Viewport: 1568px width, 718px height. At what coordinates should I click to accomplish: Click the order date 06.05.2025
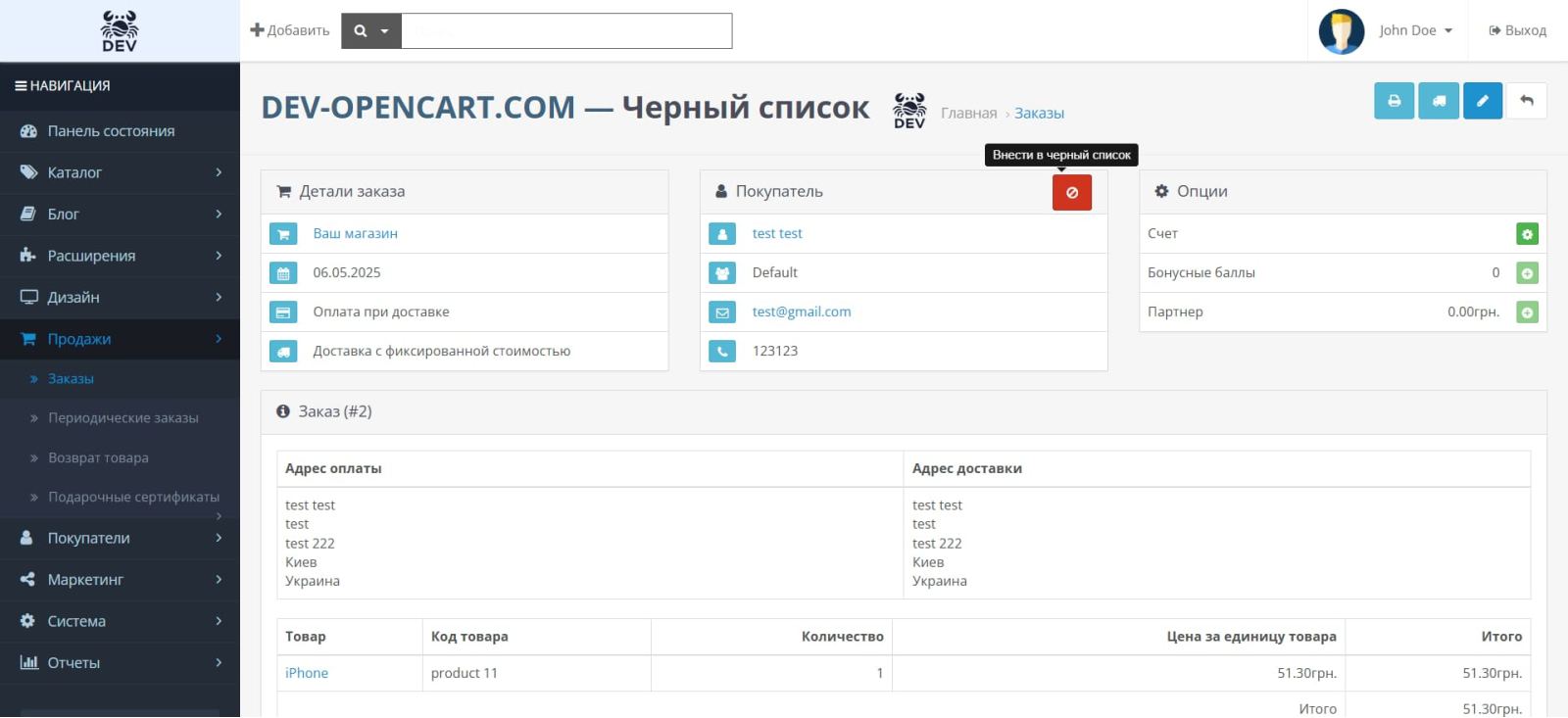point(346,273)
